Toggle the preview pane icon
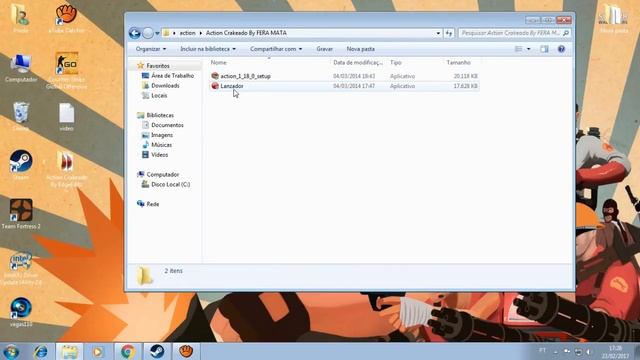 click(x=544, y=49)
